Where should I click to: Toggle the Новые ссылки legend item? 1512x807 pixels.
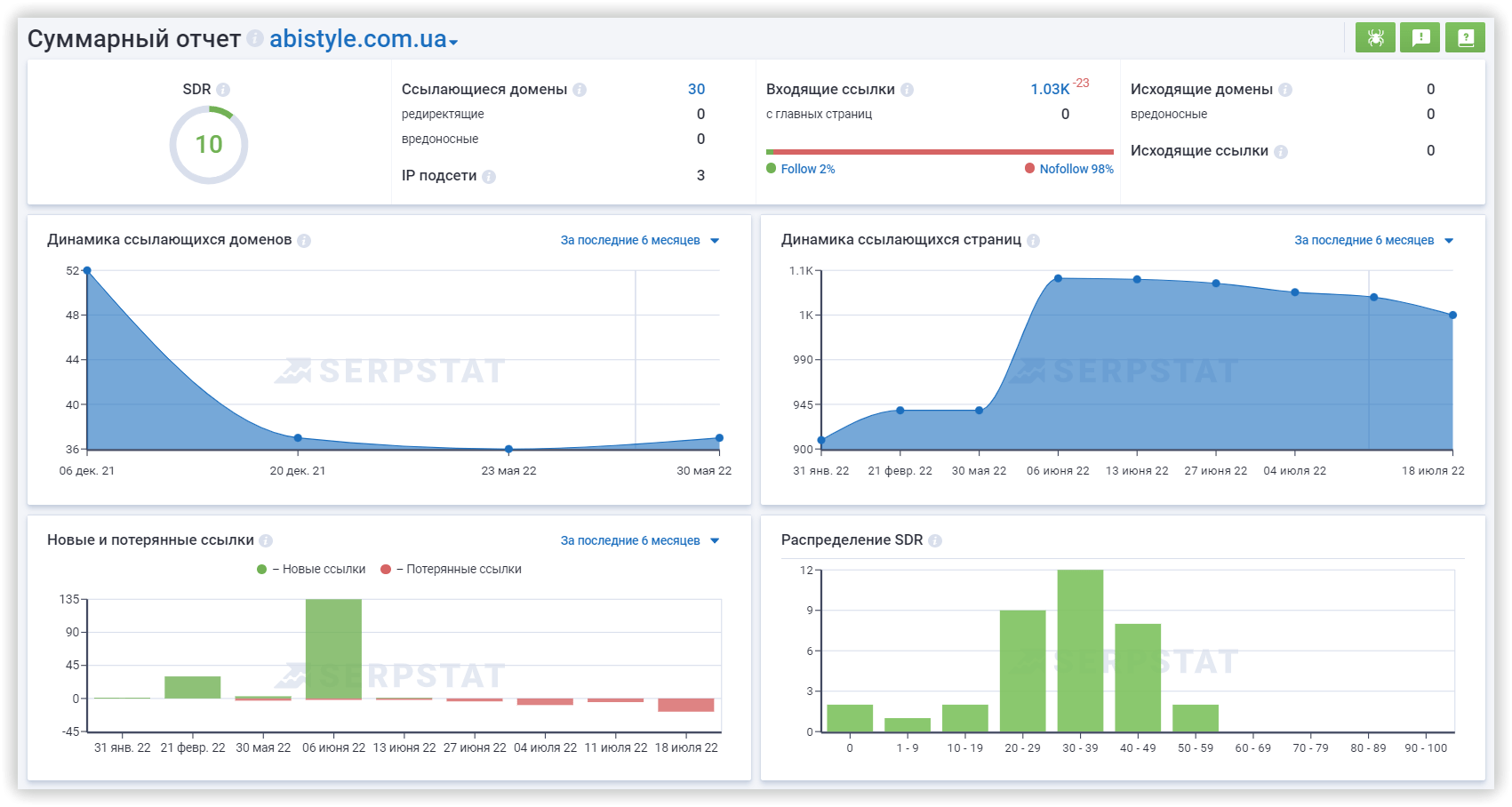[x=312, y=570]
